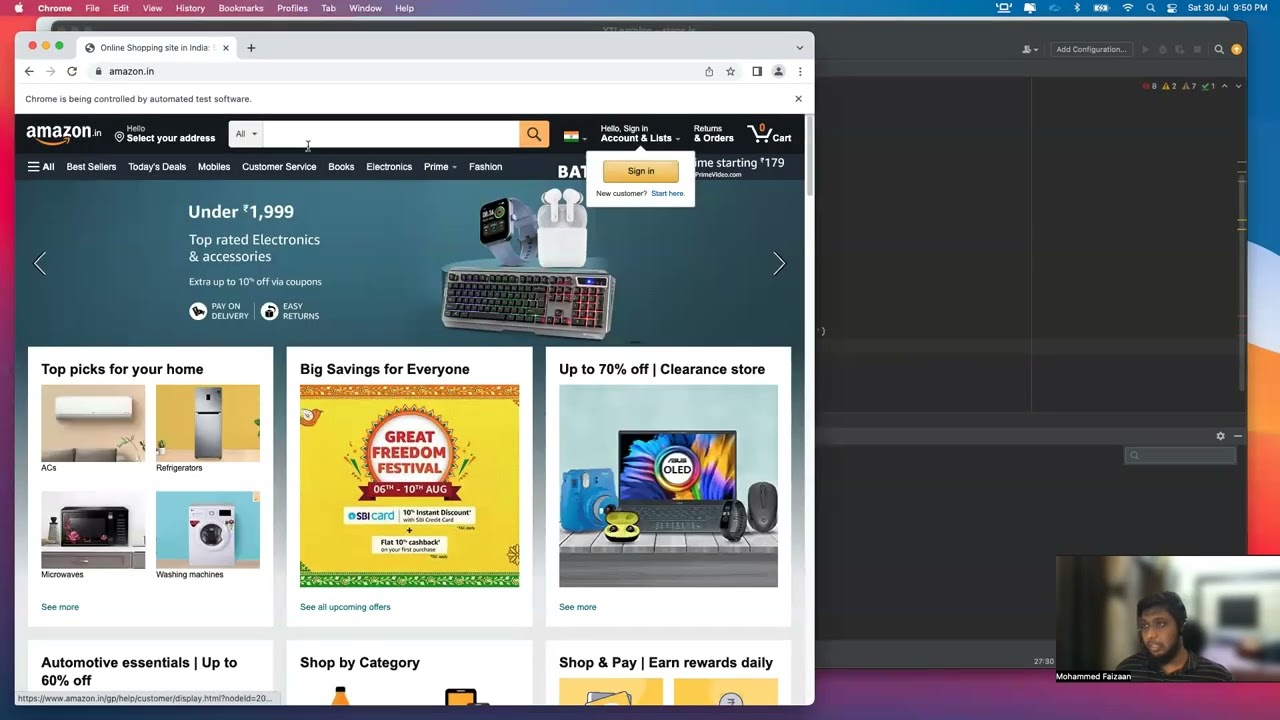Bookmark this page with the star icon

(x=730, y=71)
